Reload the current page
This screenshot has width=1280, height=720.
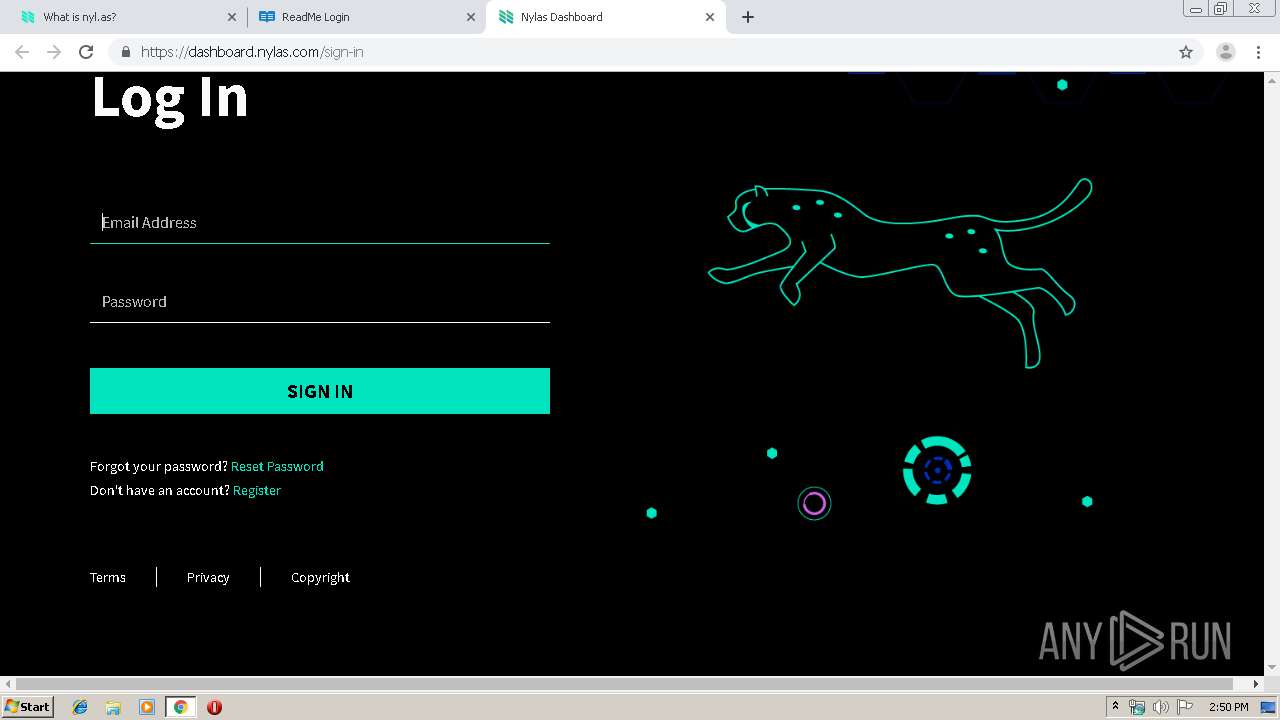pos(86,52)
